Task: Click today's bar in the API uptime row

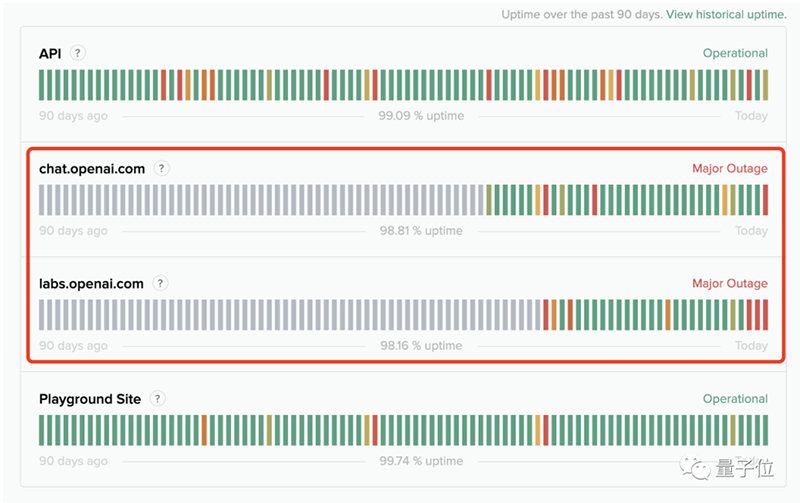Action: click(765, 85)
